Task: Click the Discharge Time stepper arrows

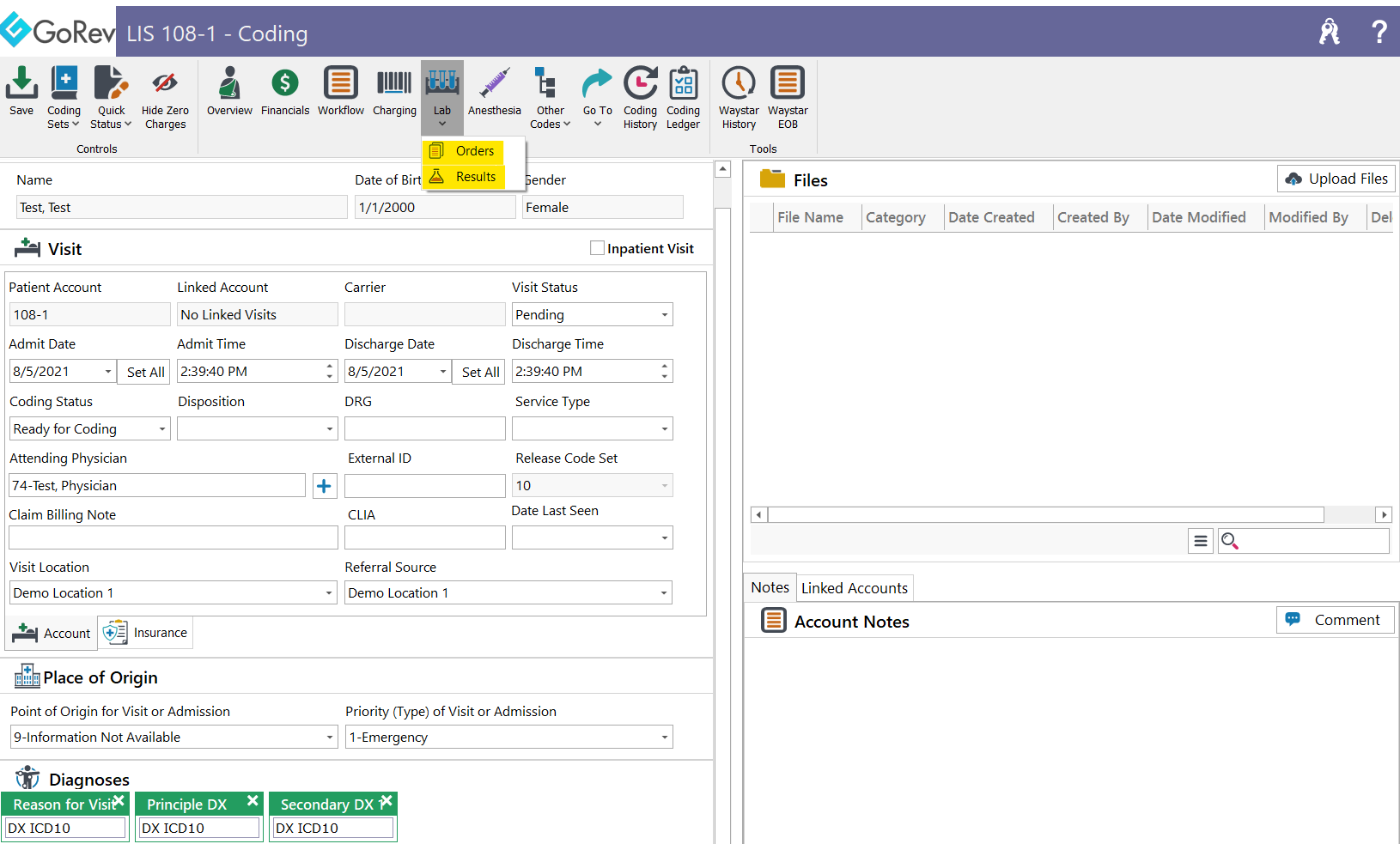Action: (x=665, y=372)
